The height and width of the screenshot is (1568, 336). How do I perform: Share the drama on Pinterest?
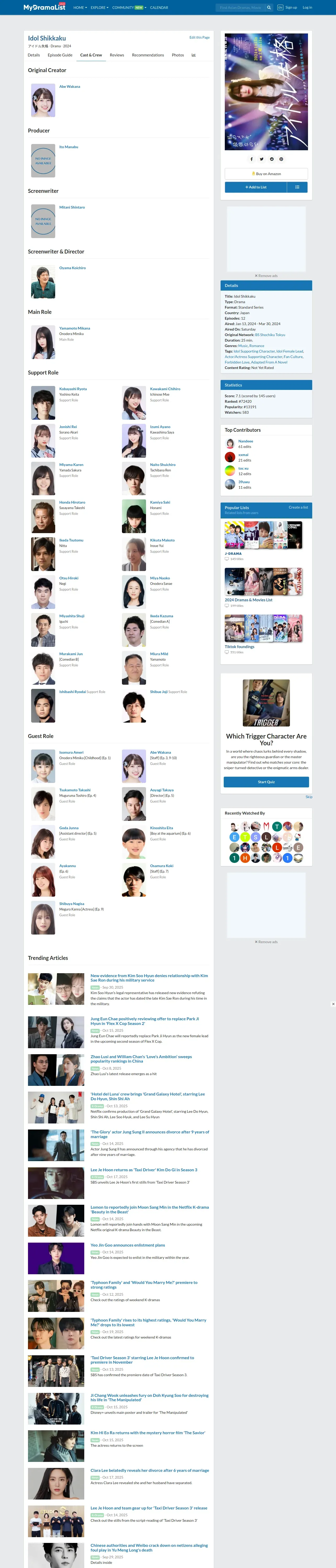(281, 159)
